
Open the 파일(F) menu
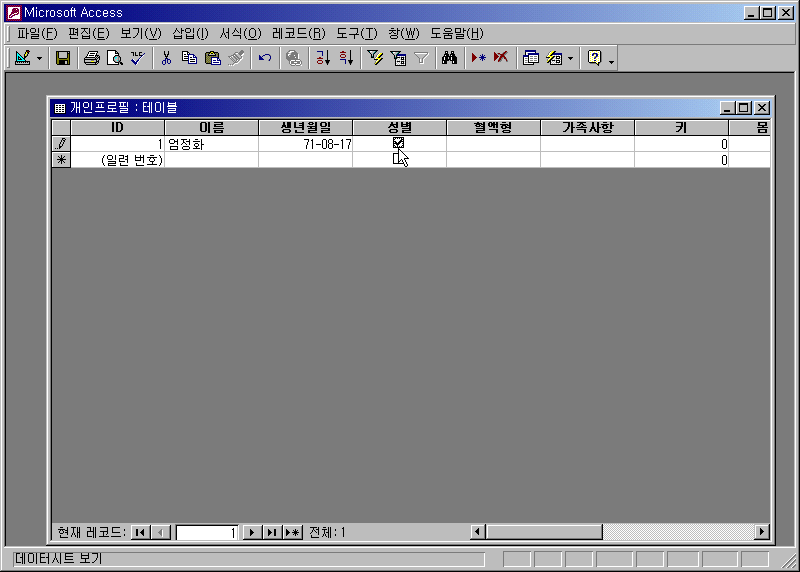click(37, 34)
